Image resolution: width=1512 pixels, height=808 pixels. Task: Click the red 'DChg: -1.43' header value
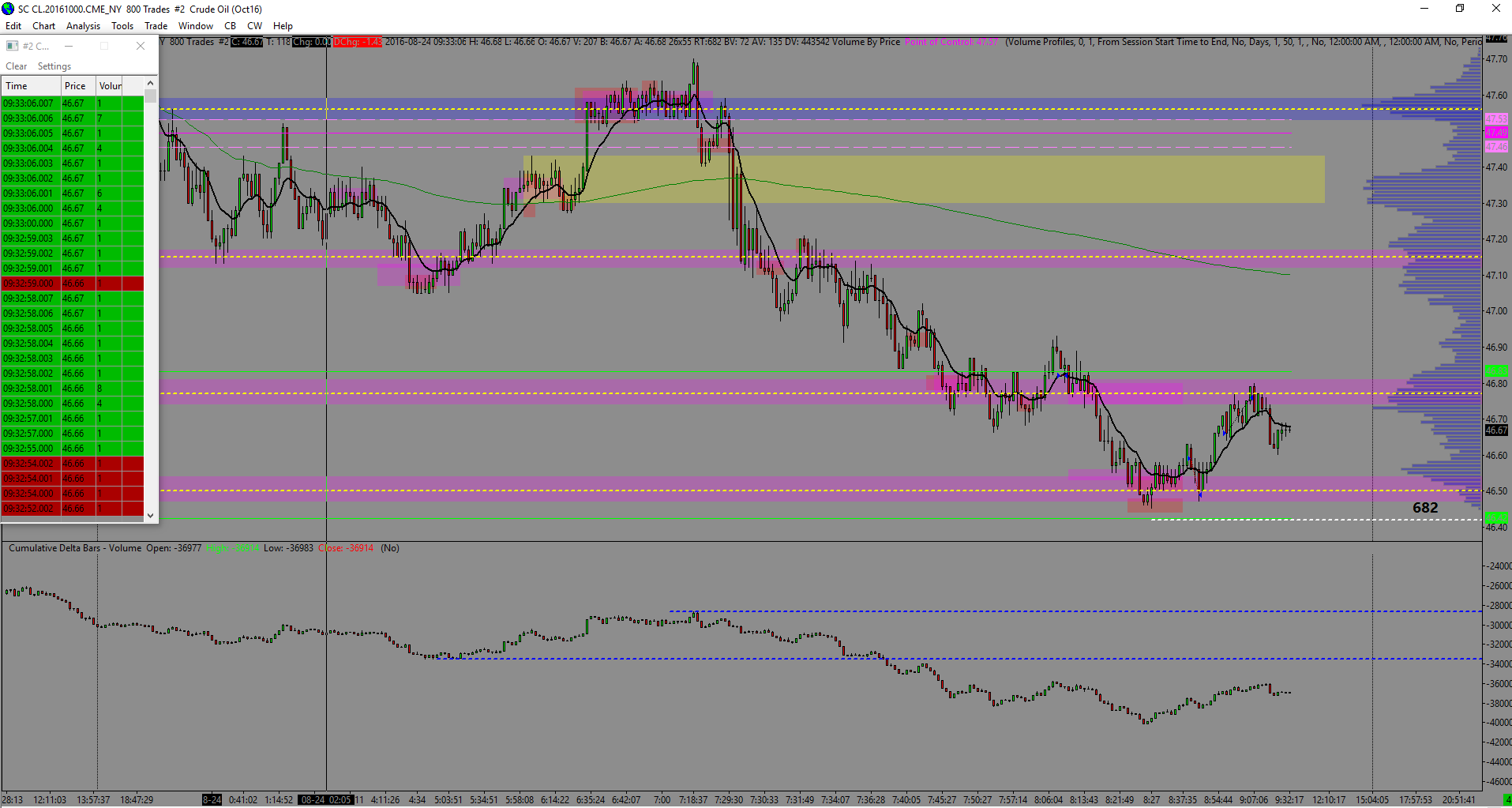(358, 42)
